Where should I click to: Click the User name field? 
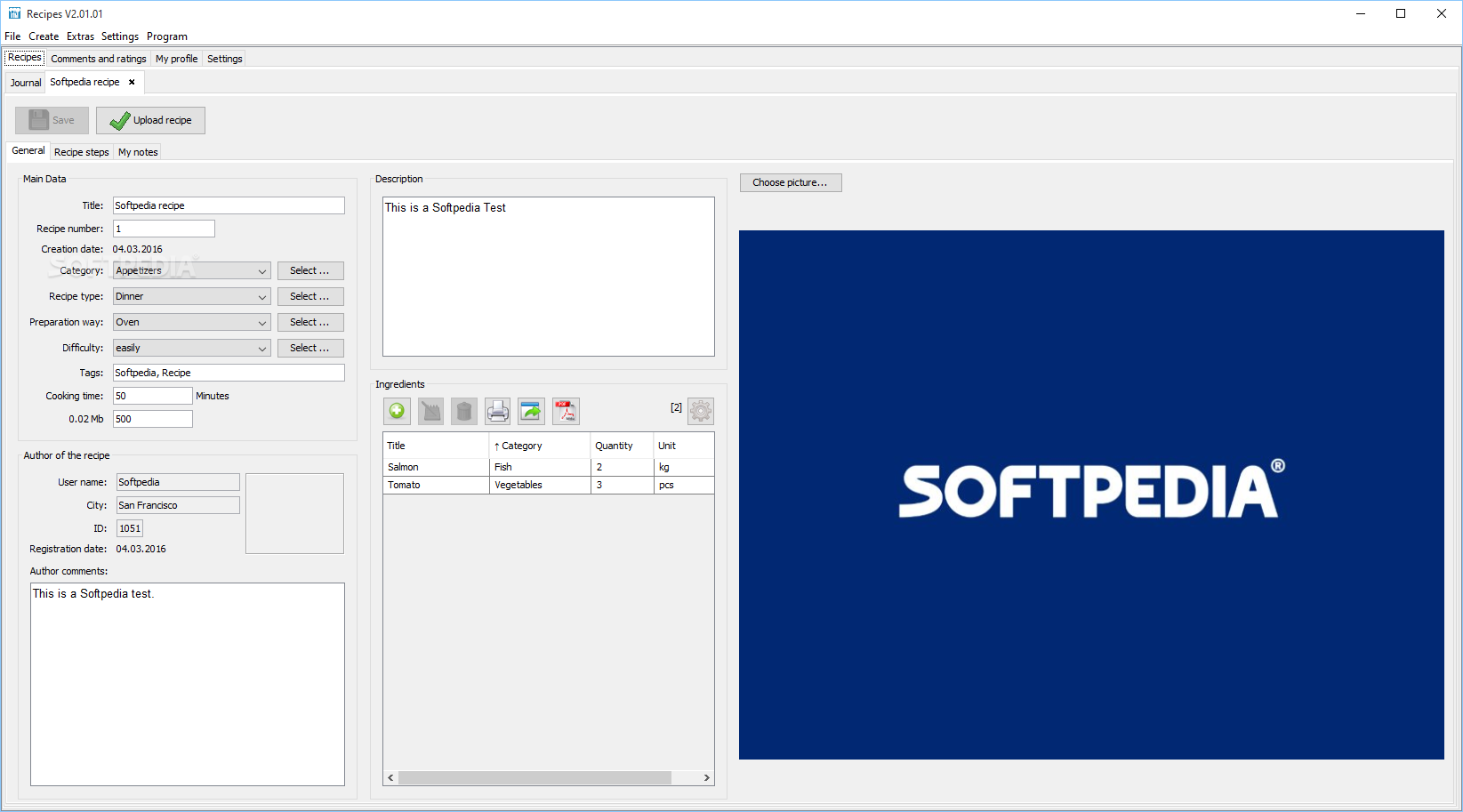tap(178, 482)
